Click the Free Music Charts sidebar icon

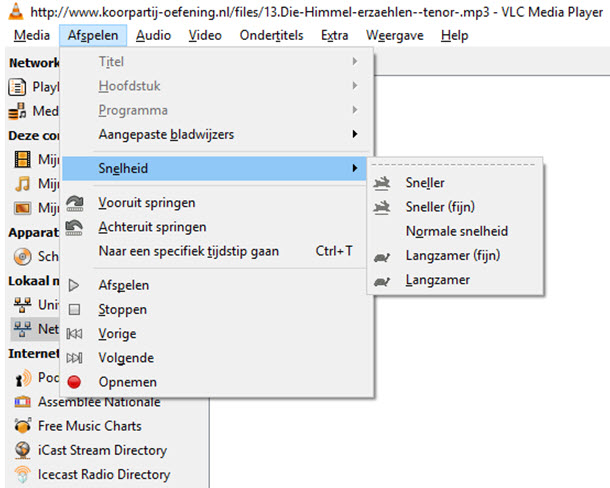pyautogui.click(x=23, y=426)
